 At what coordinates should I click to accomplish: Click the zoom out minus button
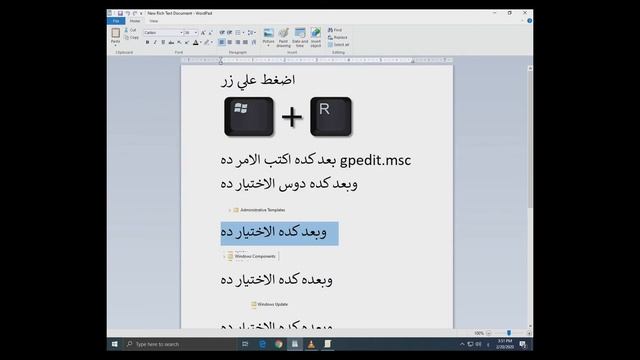489,333
